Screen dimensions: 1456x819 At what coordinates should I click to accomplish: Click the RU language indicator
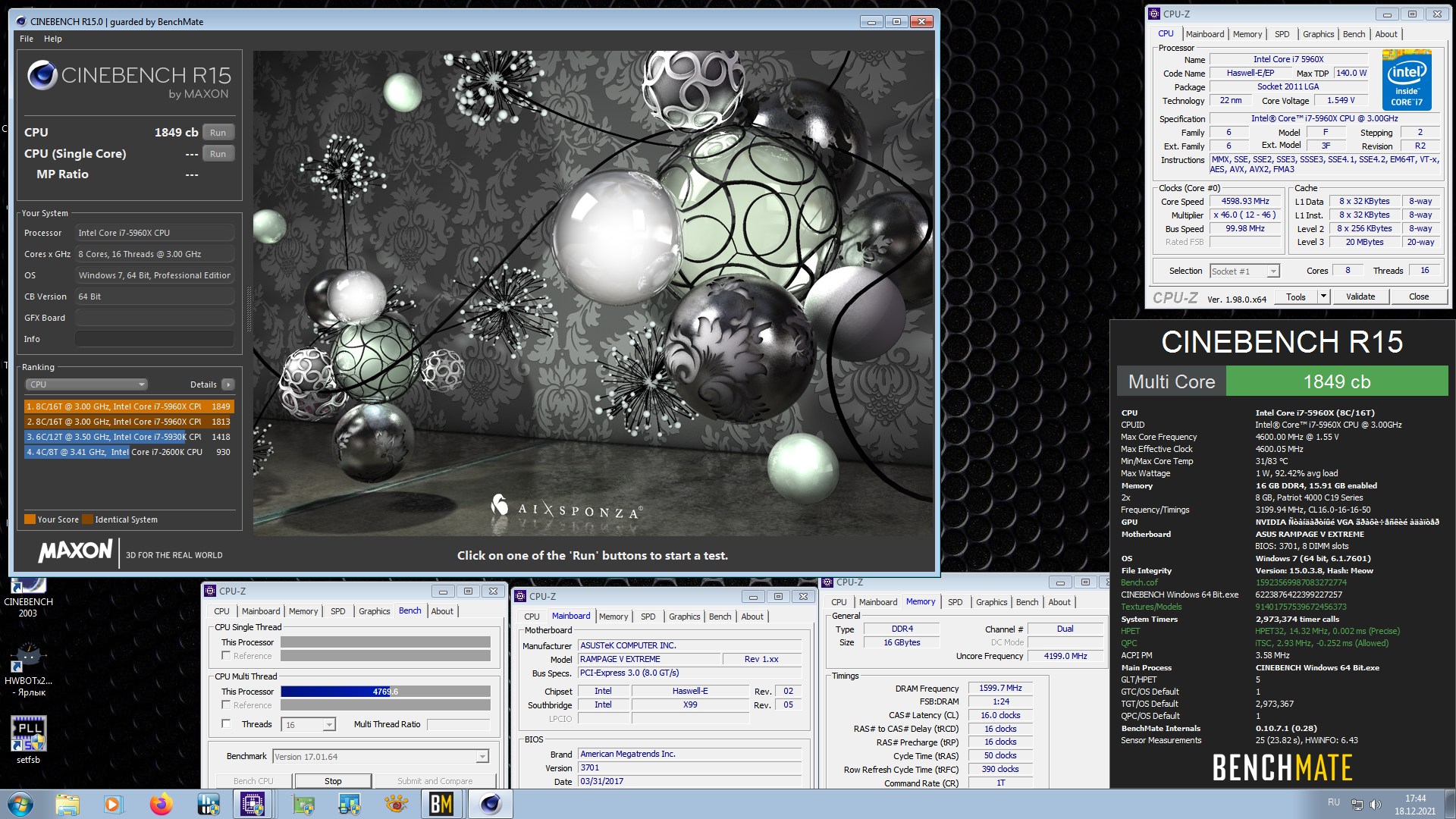(x=1334, y=802)
